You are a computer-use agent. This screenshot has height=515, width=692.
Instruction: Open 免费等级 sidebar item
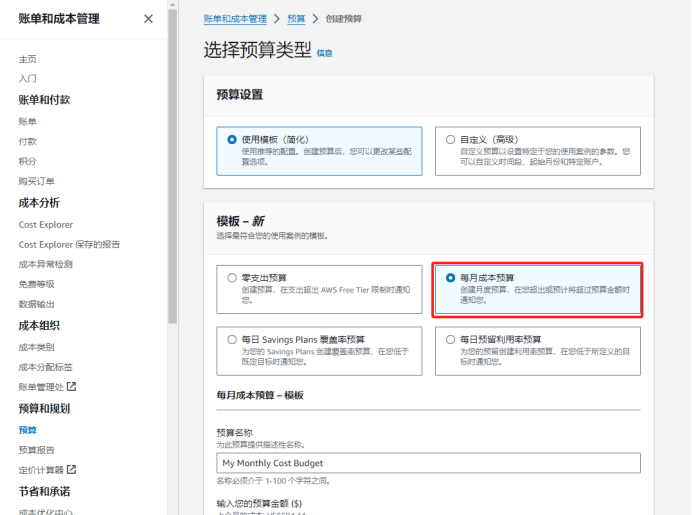point(37,284)
